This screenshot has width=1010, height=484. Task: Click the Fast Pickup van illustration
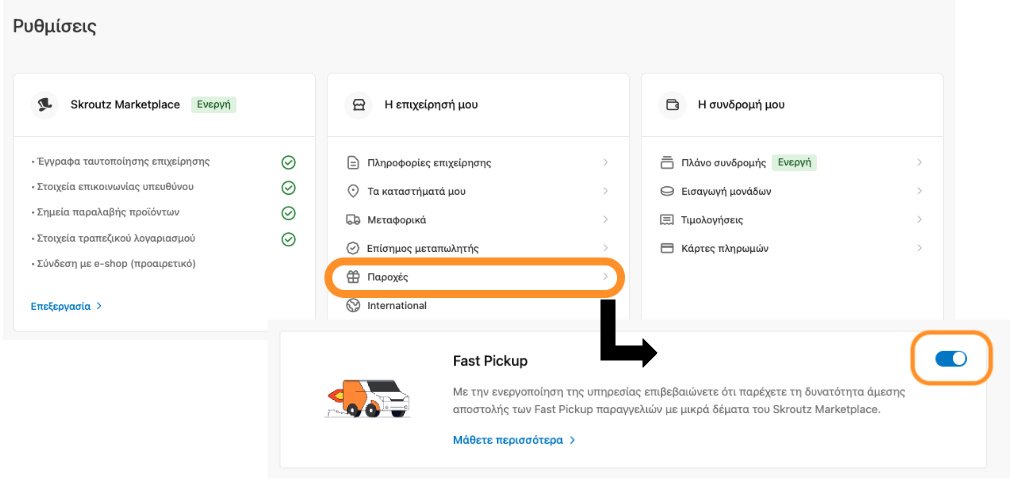[367, 398]
